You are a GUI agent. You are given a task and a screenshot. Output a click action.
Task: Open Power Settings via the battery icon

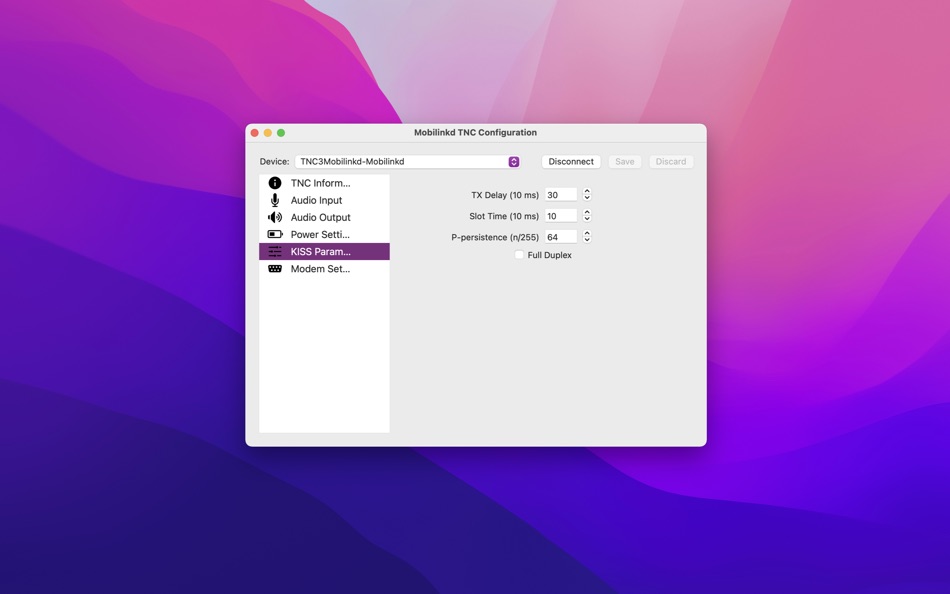(274, 234)
